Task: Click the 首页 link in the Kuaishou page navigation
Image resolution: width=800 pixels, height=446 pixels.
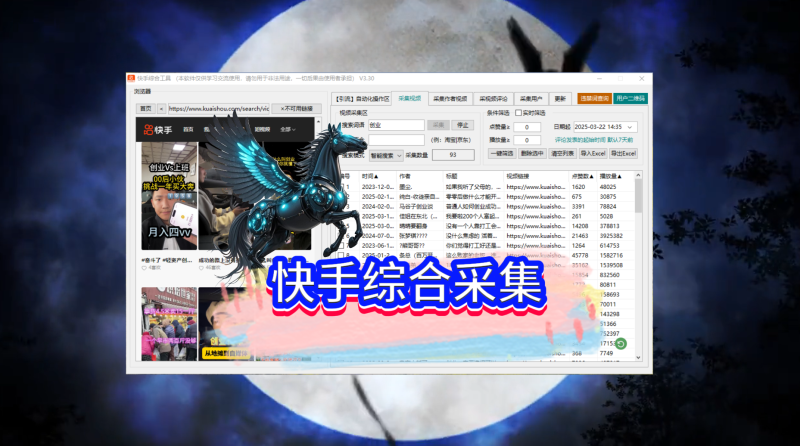Action: click(x=188, y=130)
